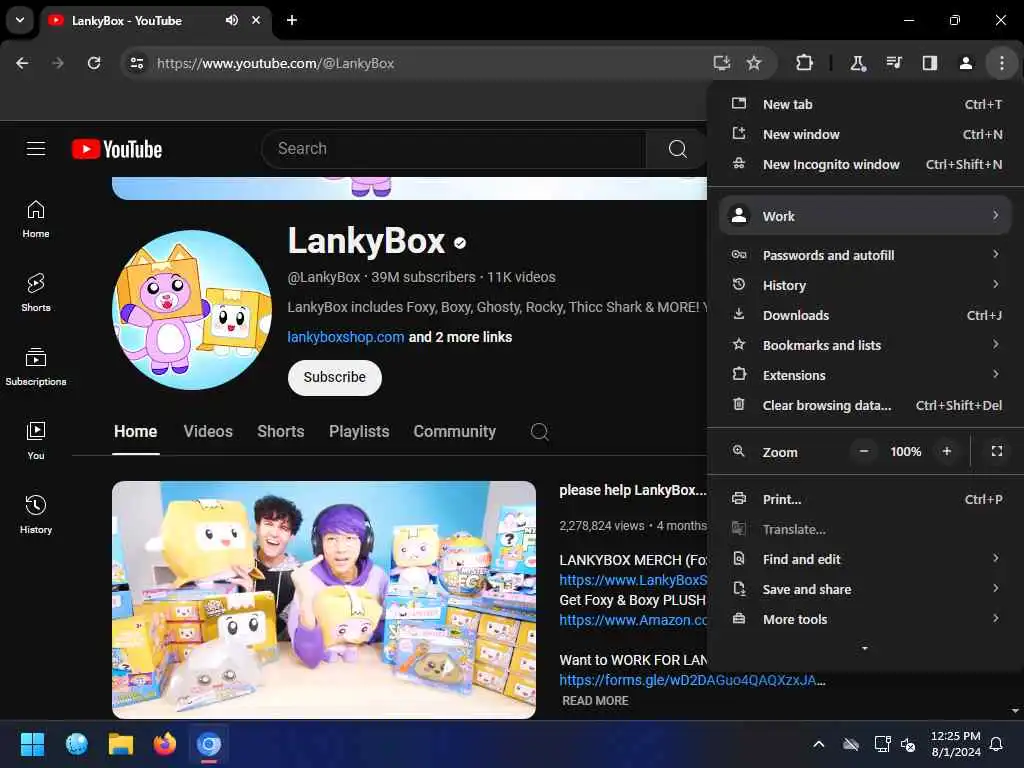1024x768 pixels.
Task: Open the tab search dropdown arrow
Action: pos(20,20)
